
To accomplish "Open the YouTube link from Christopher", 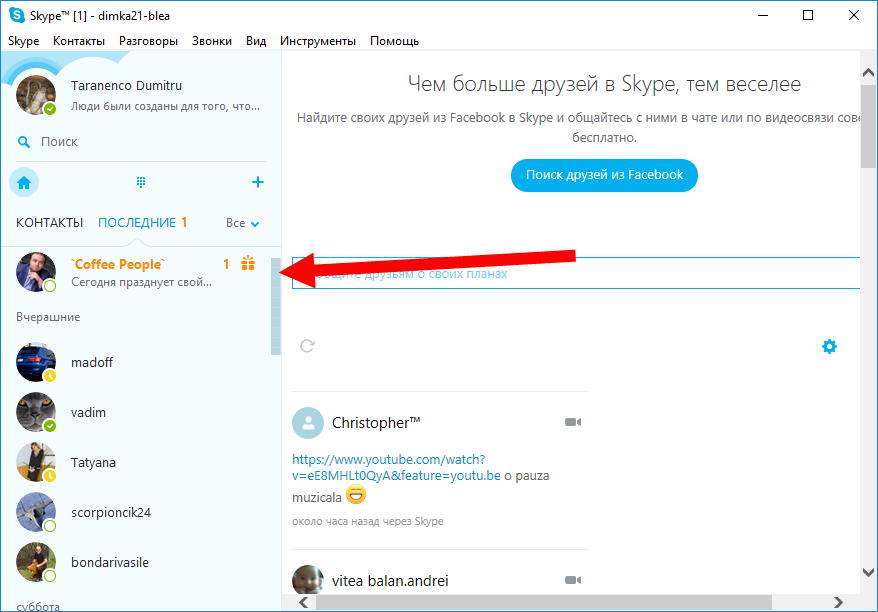I will coord(396,468).
